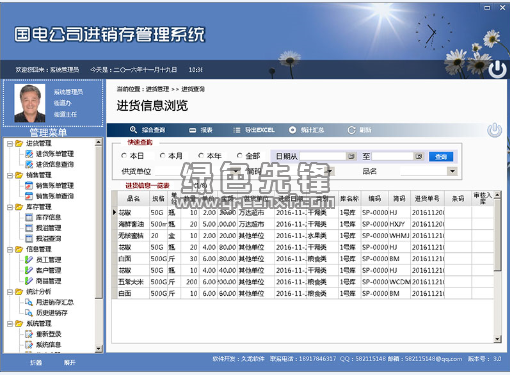Click 导出EXCEL export tool
Screen dimensions: 510x375
(254, 130)
